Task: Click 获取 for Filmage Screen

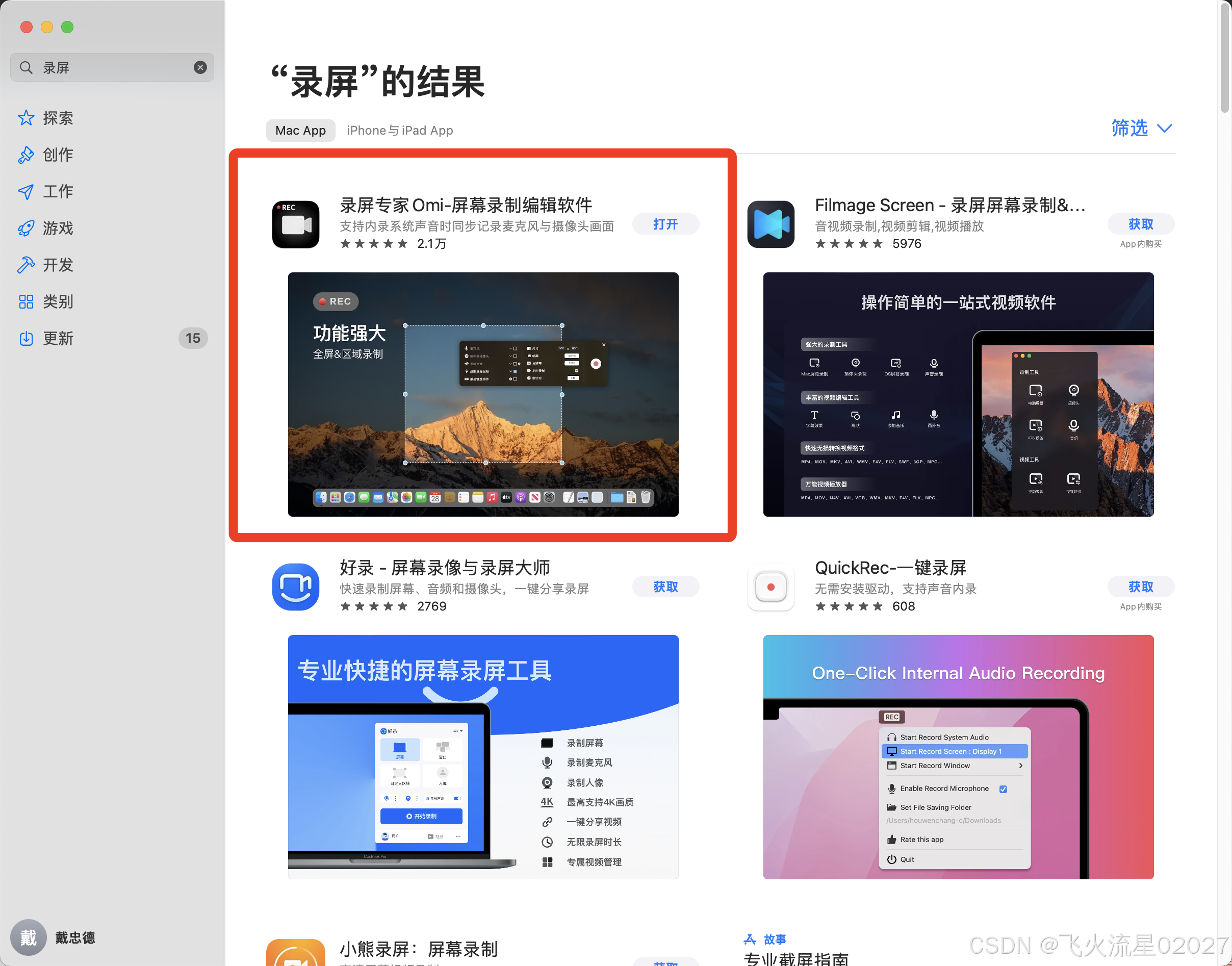Action: point(1140,224)
